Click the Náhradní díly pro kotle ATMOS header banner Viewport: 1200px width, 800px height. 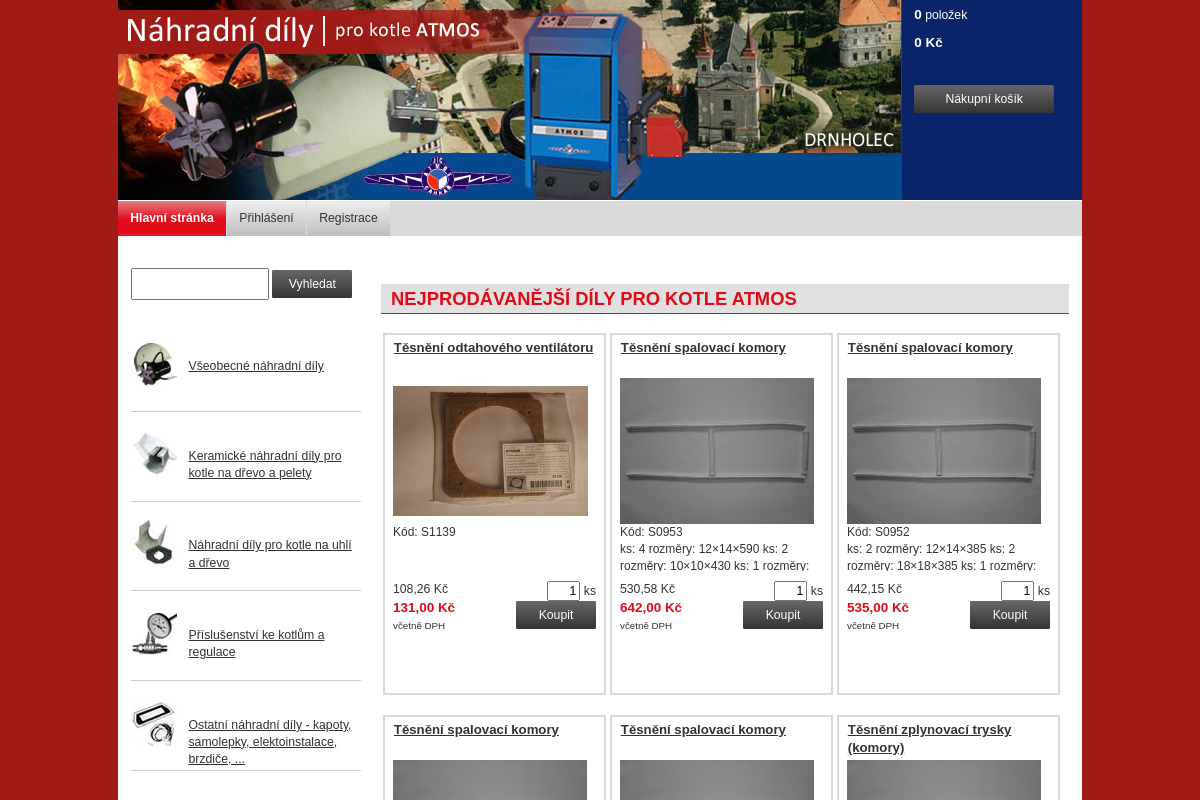[x=510, y=100]
